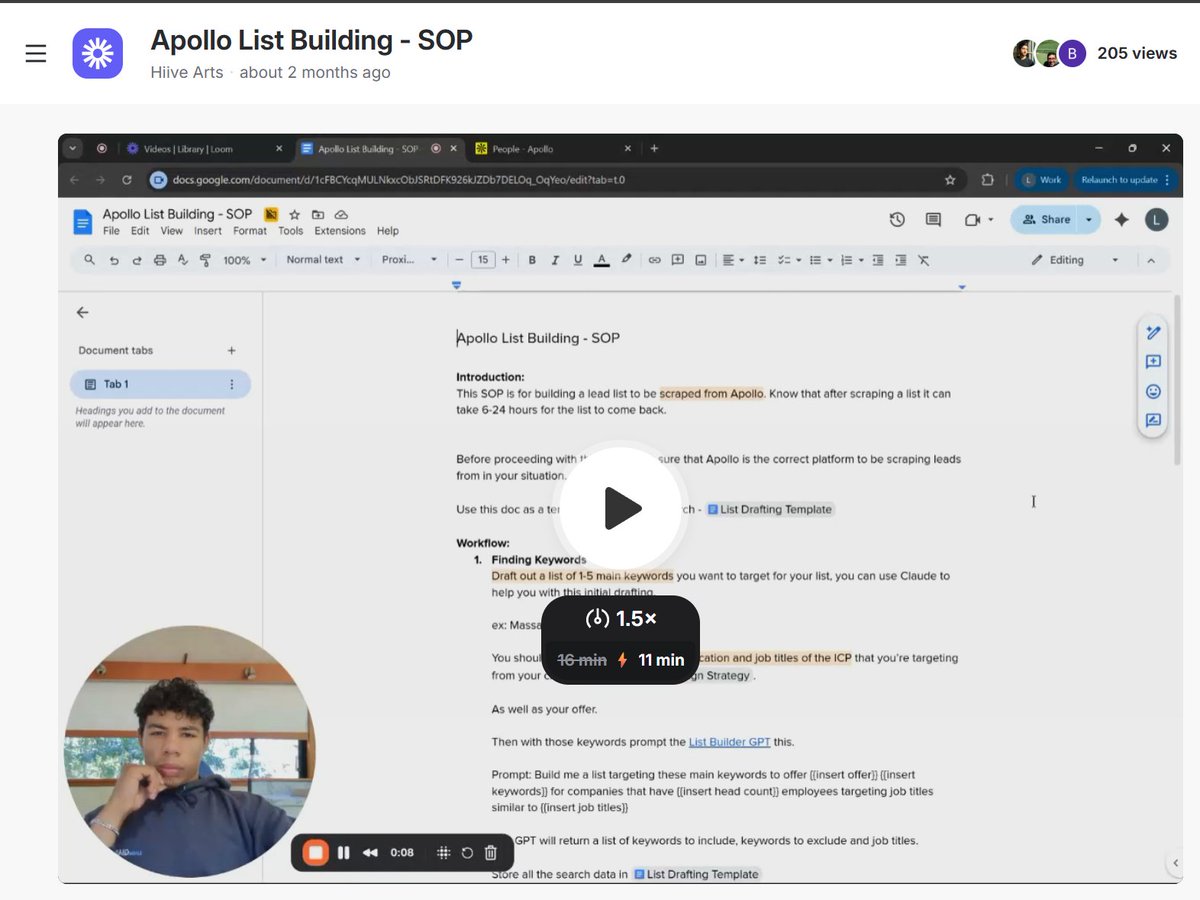The width and height of the screenshot is (1200, 900).
Task: Increase the font size with plus
Action: pyautogui.click(x=506, y=260)
